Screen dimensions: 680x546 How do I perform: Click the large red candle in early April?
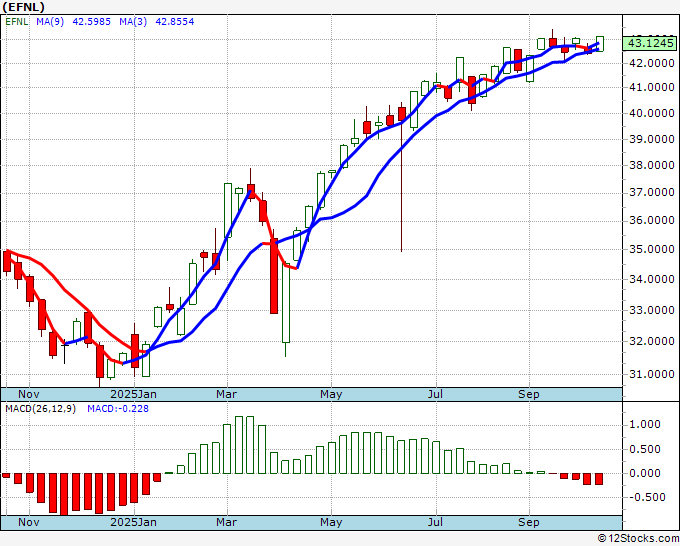coord(274,276)
